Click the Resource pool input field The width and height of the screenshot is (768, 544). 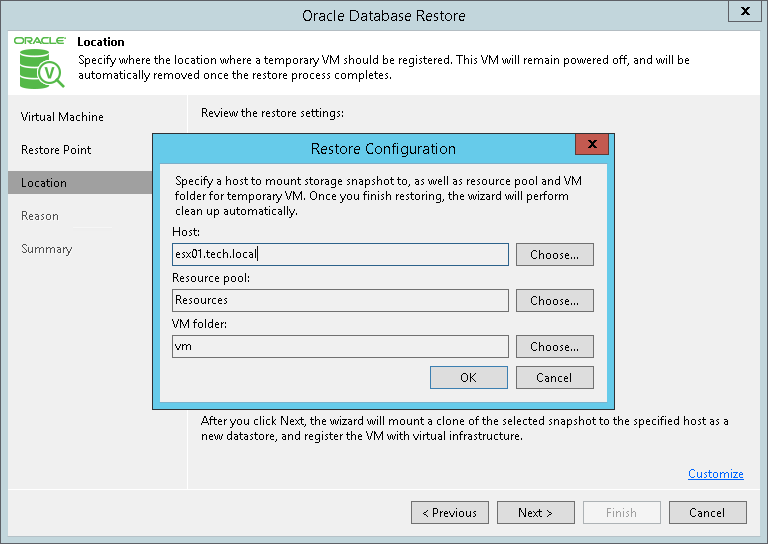(x=340, y=301)
